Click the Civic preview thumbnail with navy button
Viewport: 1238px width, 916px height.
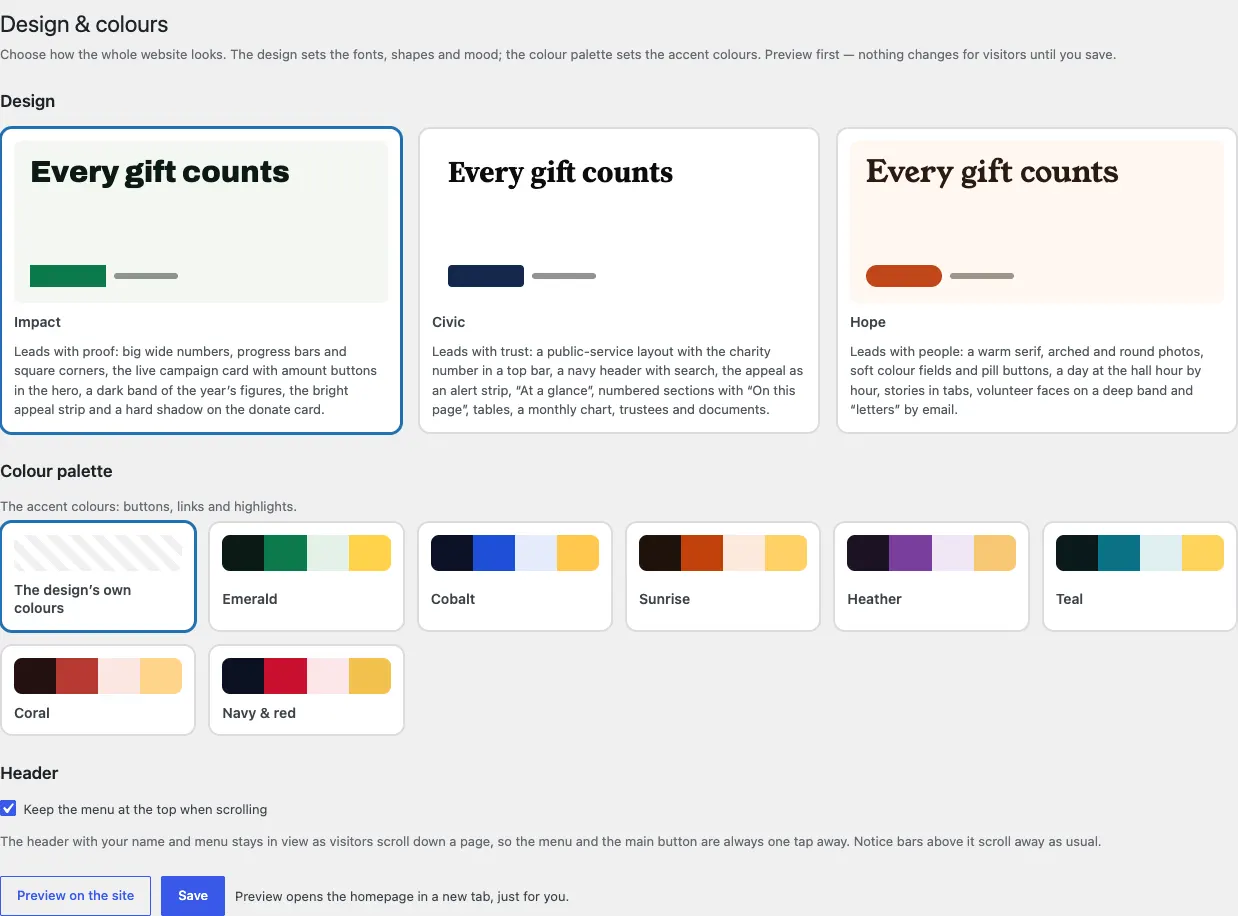619,222
